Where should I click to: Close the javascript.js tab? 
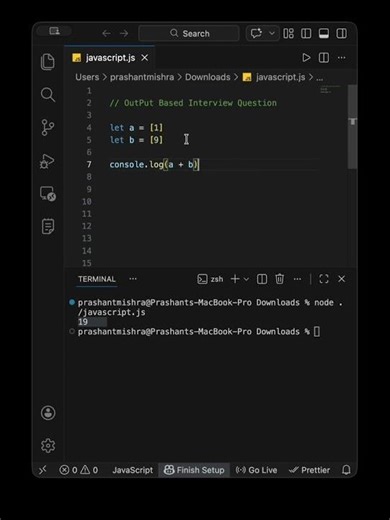pos(145,58)
